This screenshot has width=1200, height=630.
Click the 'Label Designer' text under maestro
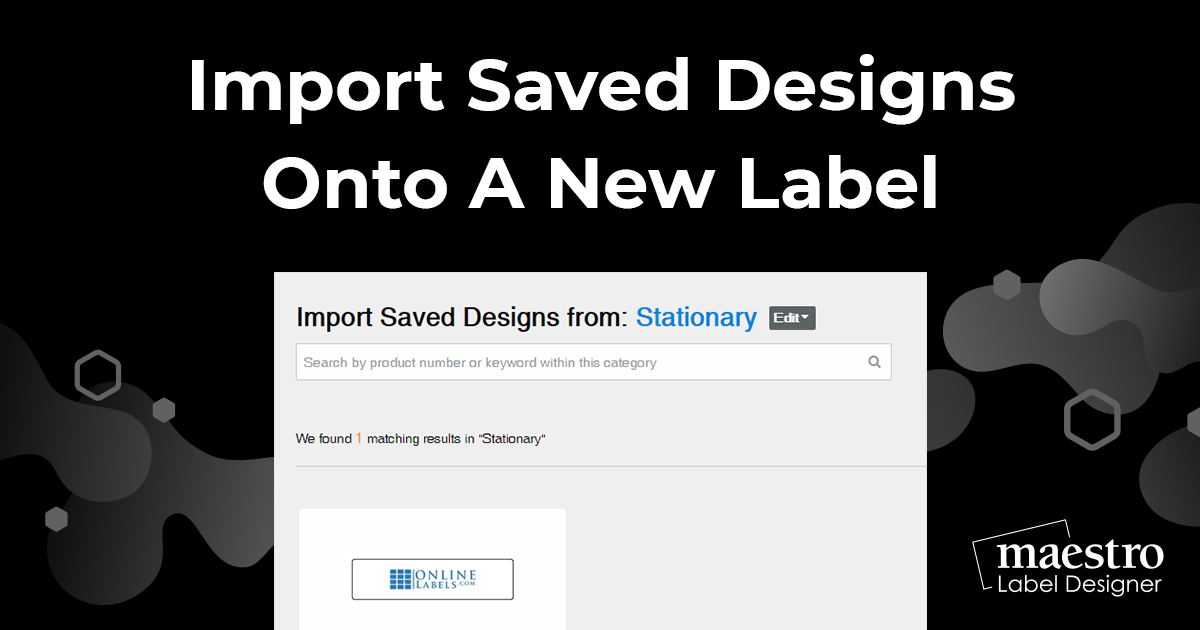point(1079,583)
